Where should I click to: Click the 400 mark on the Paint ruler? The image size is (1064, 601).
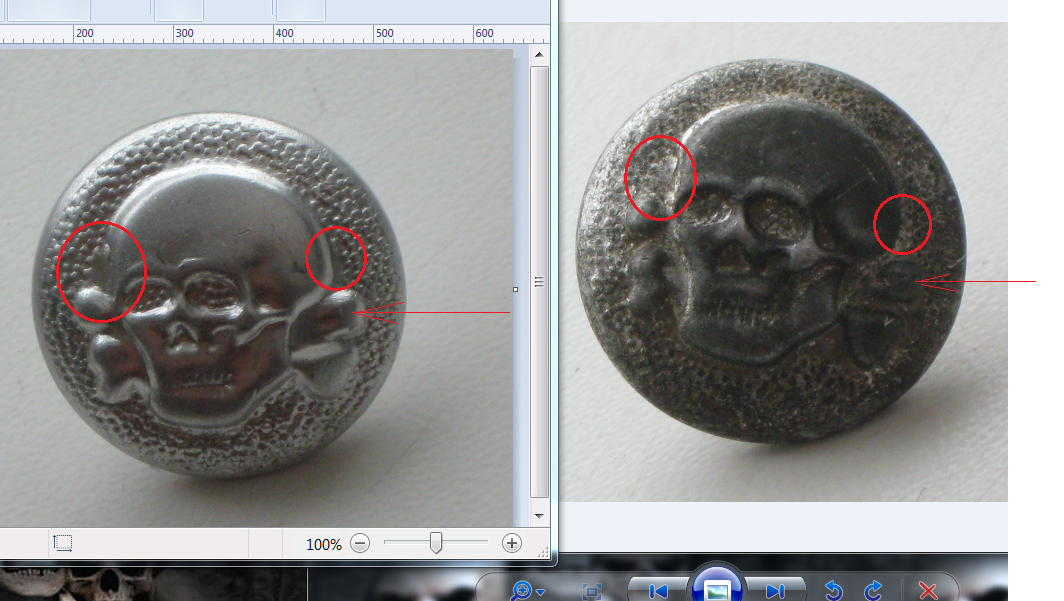pyautogui.click(x=284, y=33)
